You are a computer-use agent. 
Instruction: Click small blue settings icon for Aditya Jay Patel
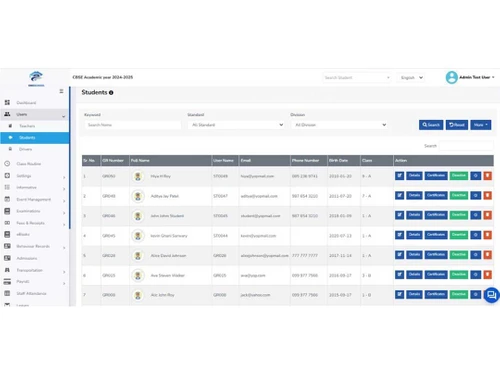(476, 195)
